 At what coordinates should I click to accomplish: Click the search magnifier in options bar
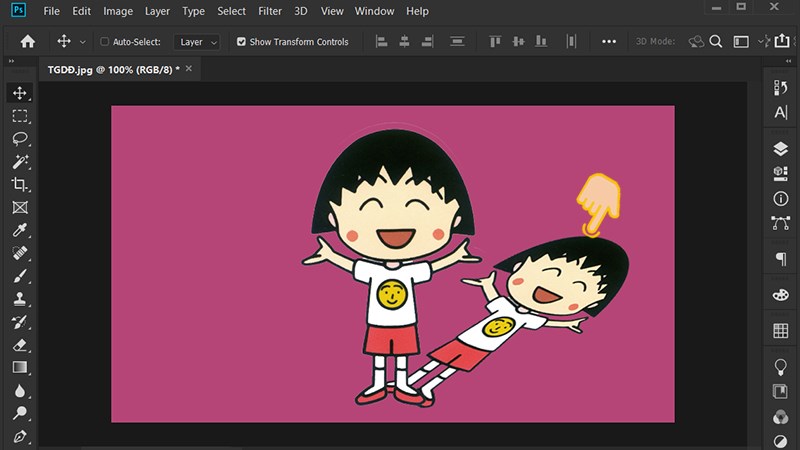point(716,42)
